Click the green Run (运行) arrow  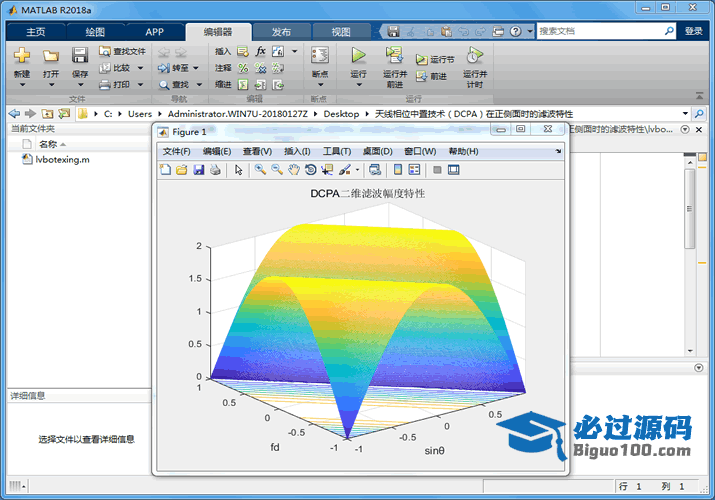tap(358, 56)
